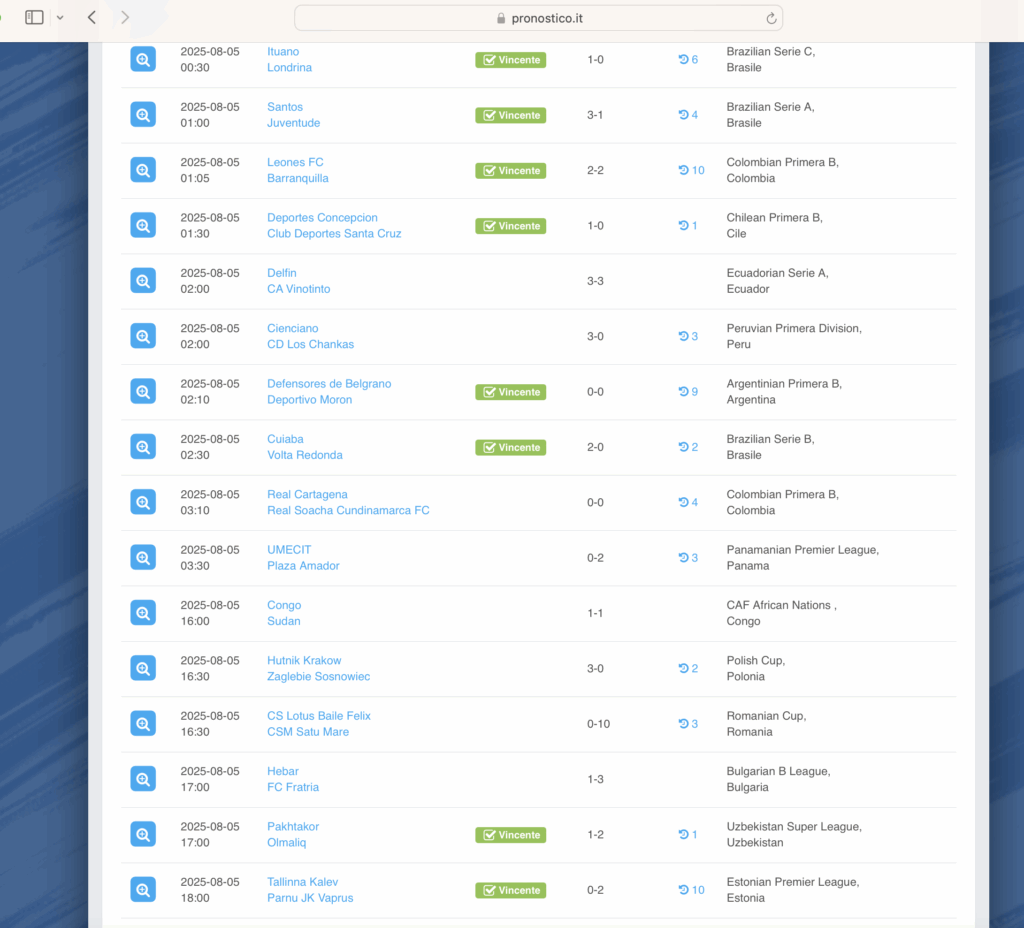Reload the page in address bar
The height and width of the screenshot is (928, 1024).
coord(771,18)
